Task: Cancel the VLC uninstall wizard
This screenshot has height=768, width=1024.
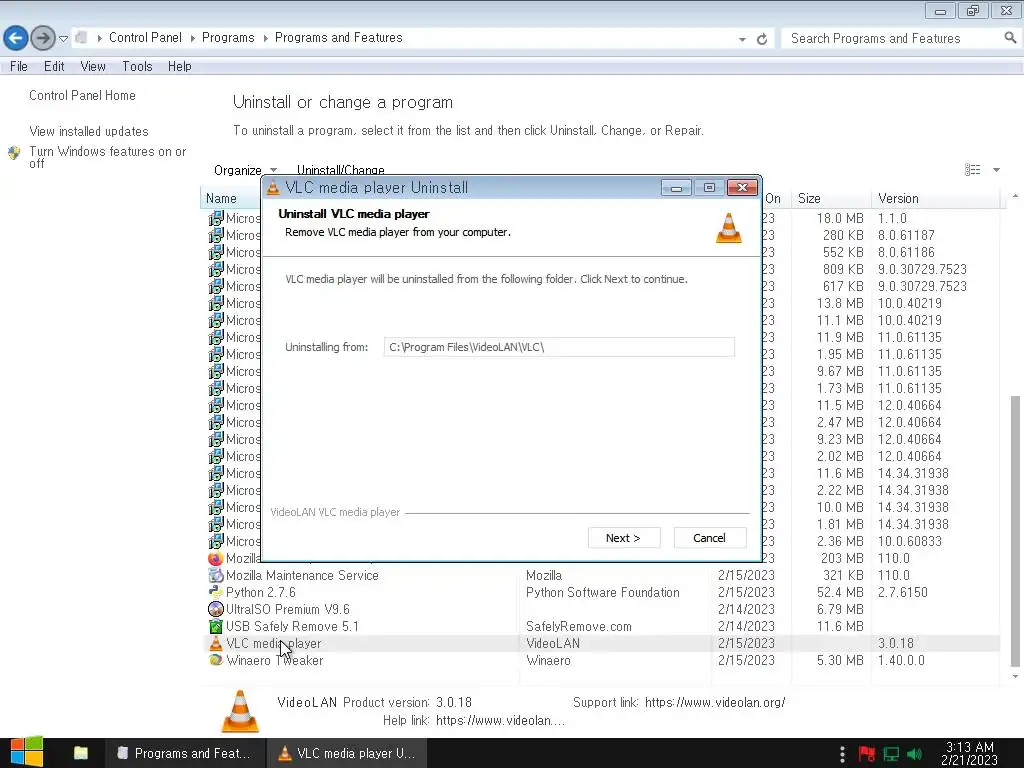Action: [x=709, y=537]
